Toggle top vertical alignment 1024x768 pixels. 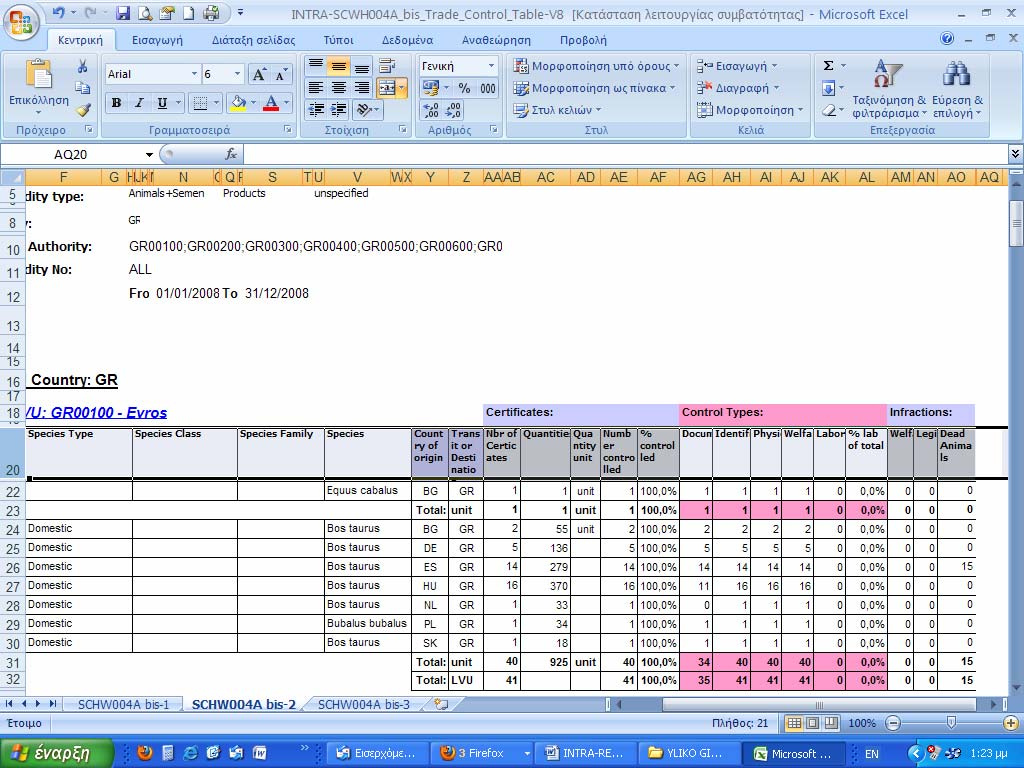[x=316, y=66]
